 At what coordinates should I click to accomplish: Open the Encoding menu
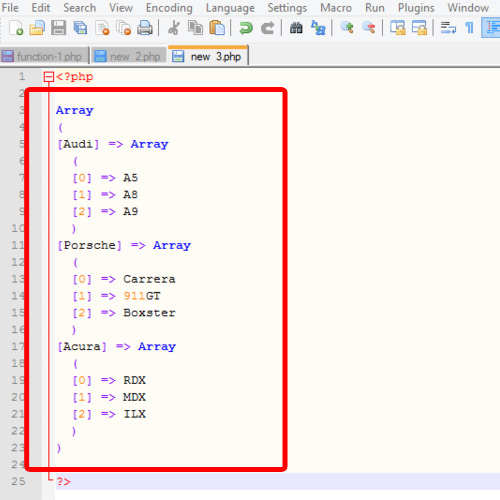(169, 7)
